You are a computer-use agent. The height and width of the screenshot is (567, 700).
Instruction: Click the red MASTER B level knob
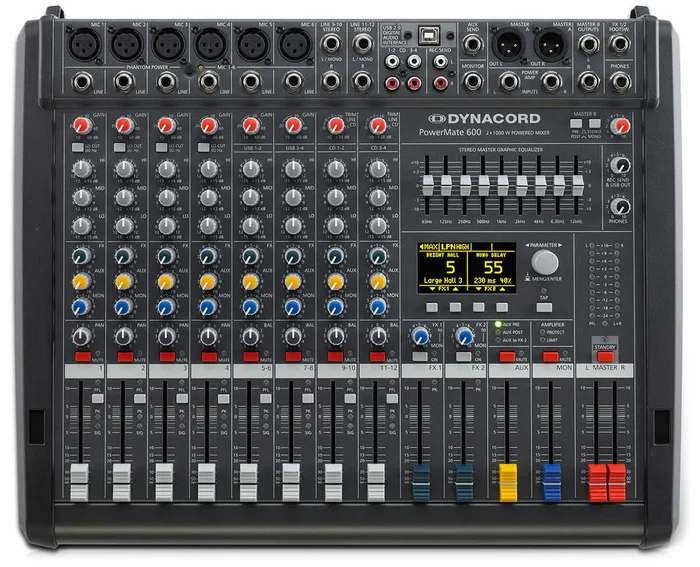620,126
